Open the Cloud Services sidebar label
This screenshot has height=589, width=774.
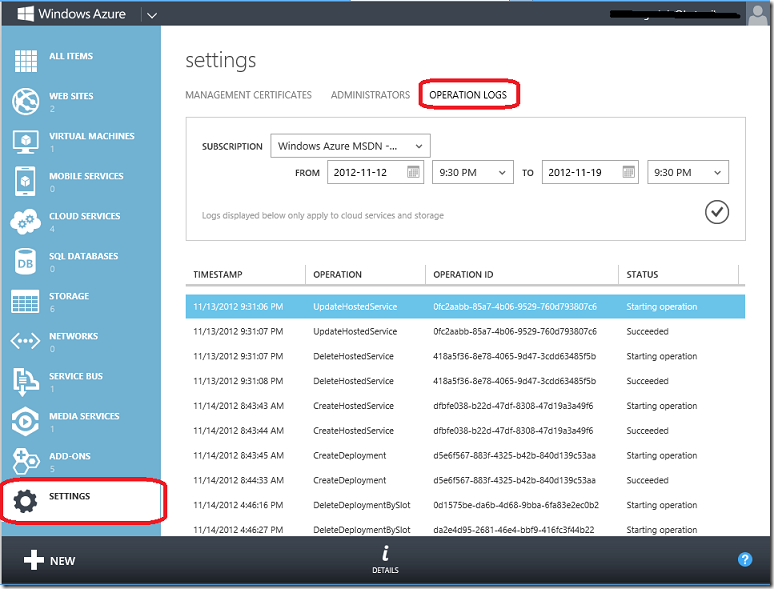point(84,216)
